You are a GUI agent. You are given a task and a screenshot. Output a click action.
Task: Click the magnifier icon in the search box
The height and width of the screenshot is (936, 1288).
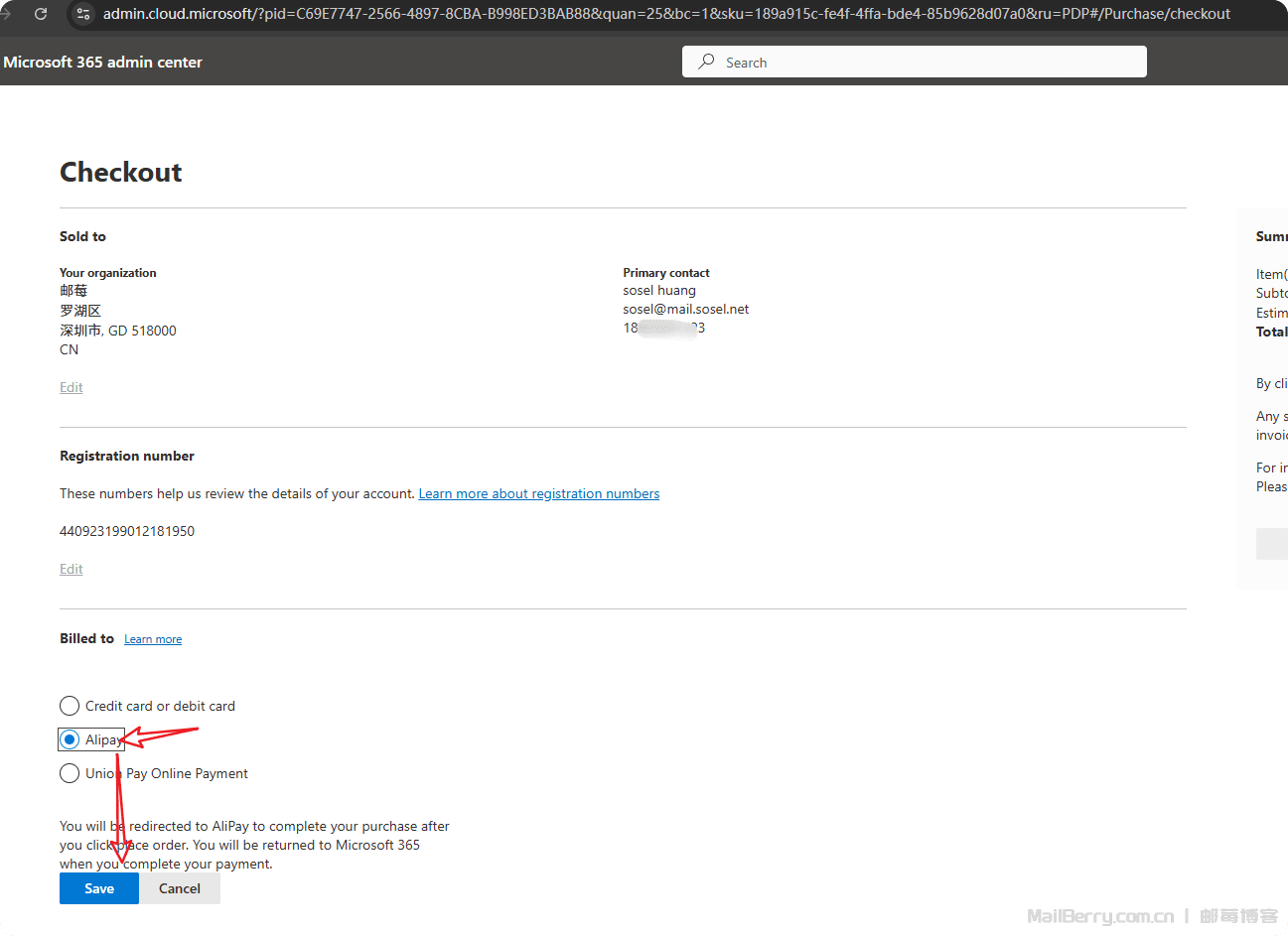[x=706, y=62]
